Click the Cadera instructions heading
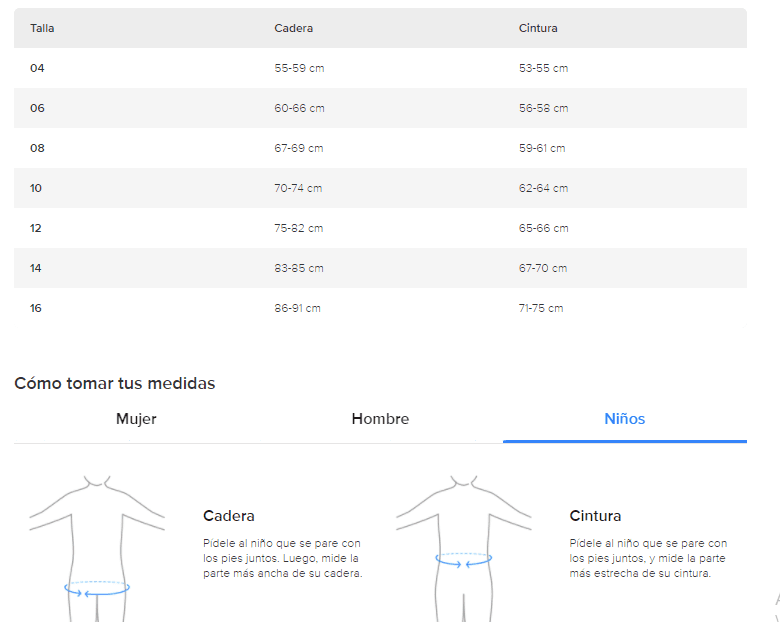This screenshot has width=780, height=622. [x=228, y=516]
